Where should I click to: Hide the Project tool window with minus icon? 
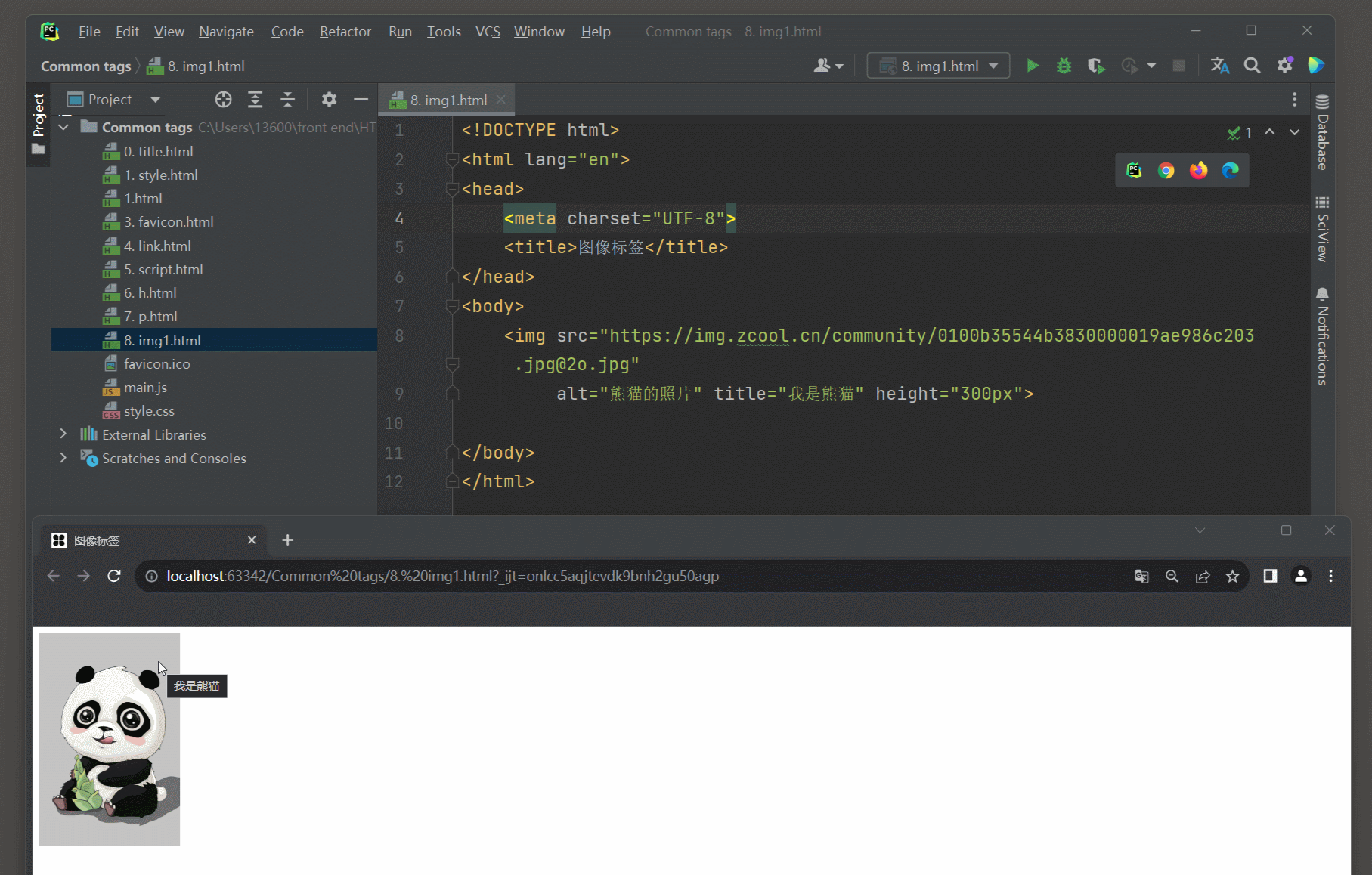click(x=361, y=99)
